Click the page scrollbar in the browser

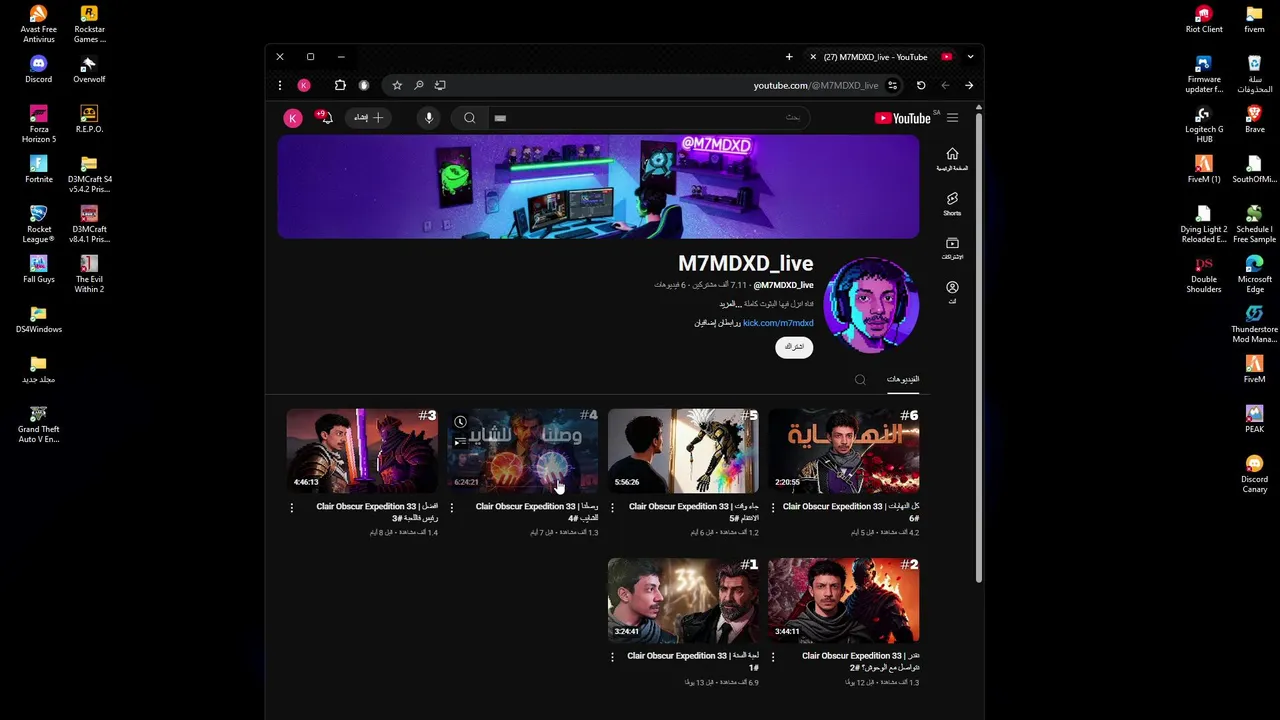coord(979,345)
